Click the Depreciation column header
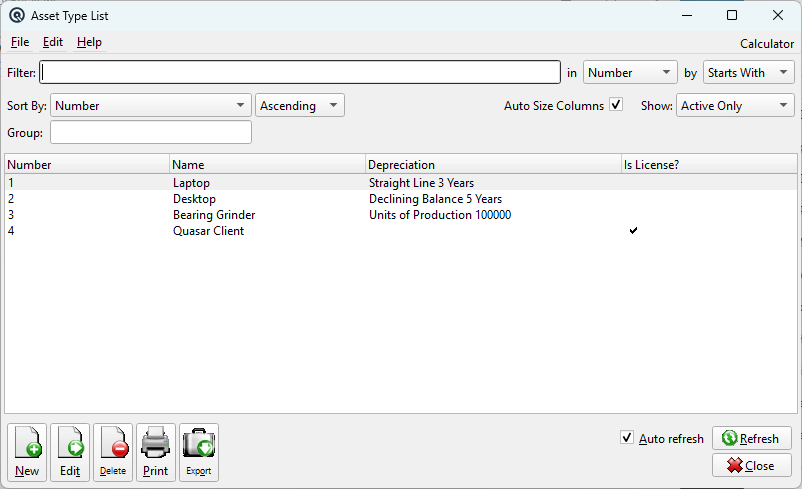The image size is (802, 489). point(494,165)
